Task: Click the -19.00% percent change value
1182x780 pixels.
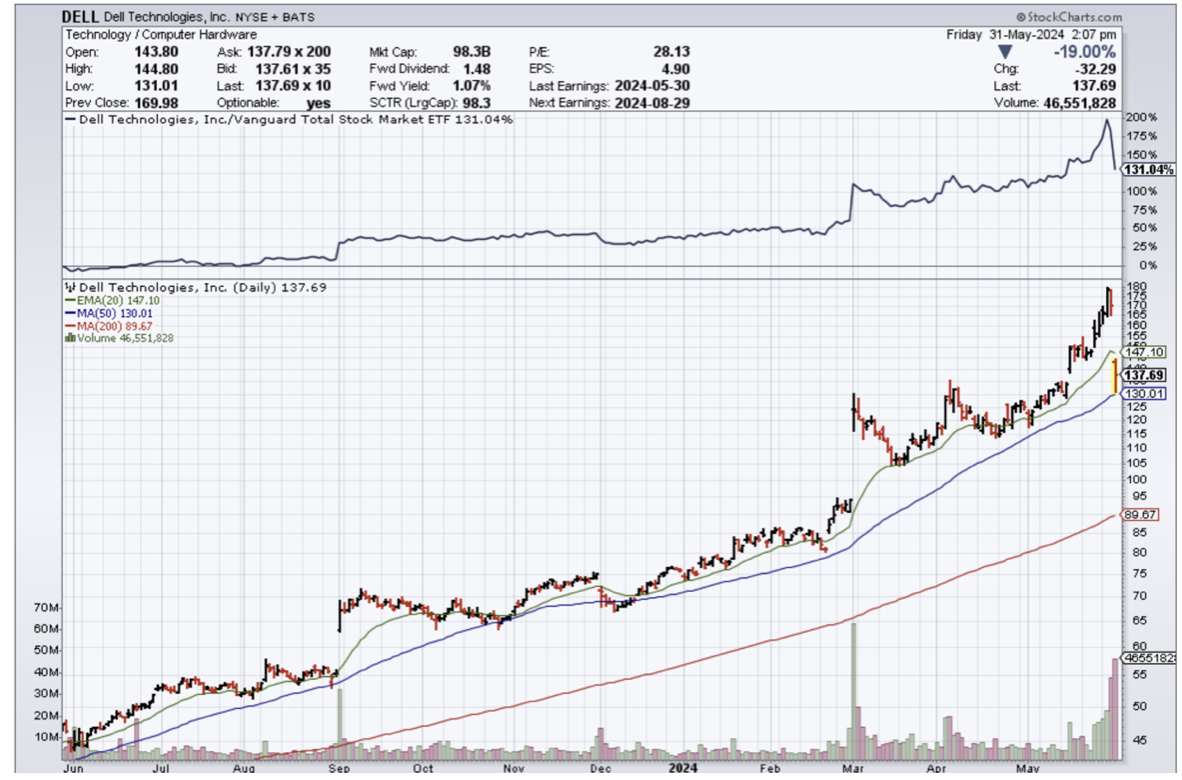Action: pyautogui.click(x=1082, y=52)
